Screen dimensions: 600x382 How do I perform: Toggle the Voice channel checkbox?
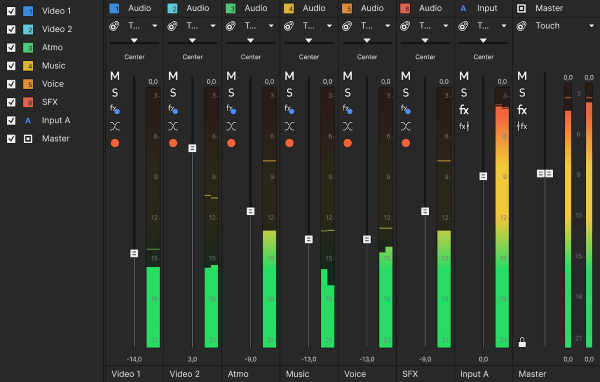click(x=11, y=84)
